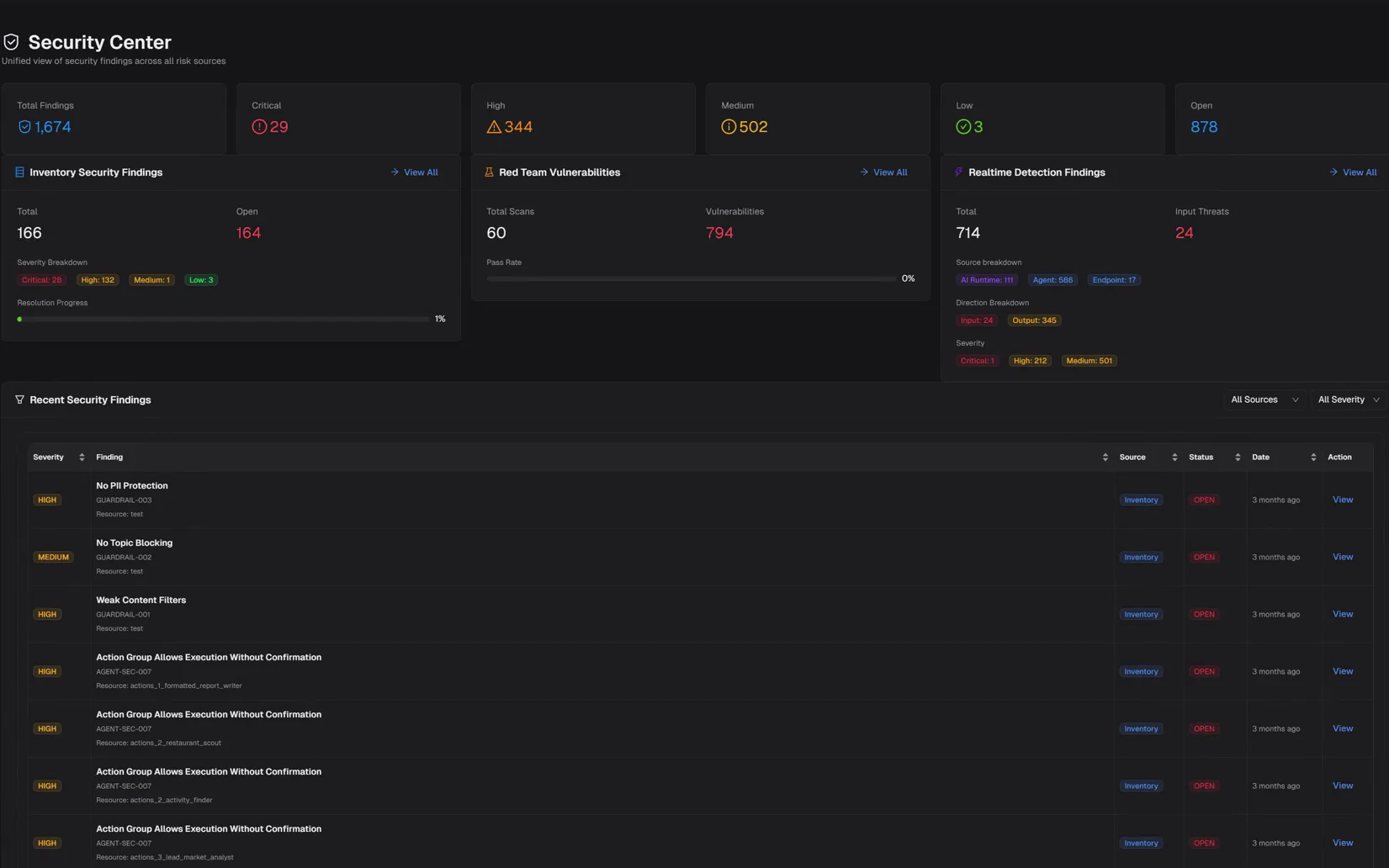
Task: Click the MEDIUM severity badge in table
Action: (x=53, y=557)
